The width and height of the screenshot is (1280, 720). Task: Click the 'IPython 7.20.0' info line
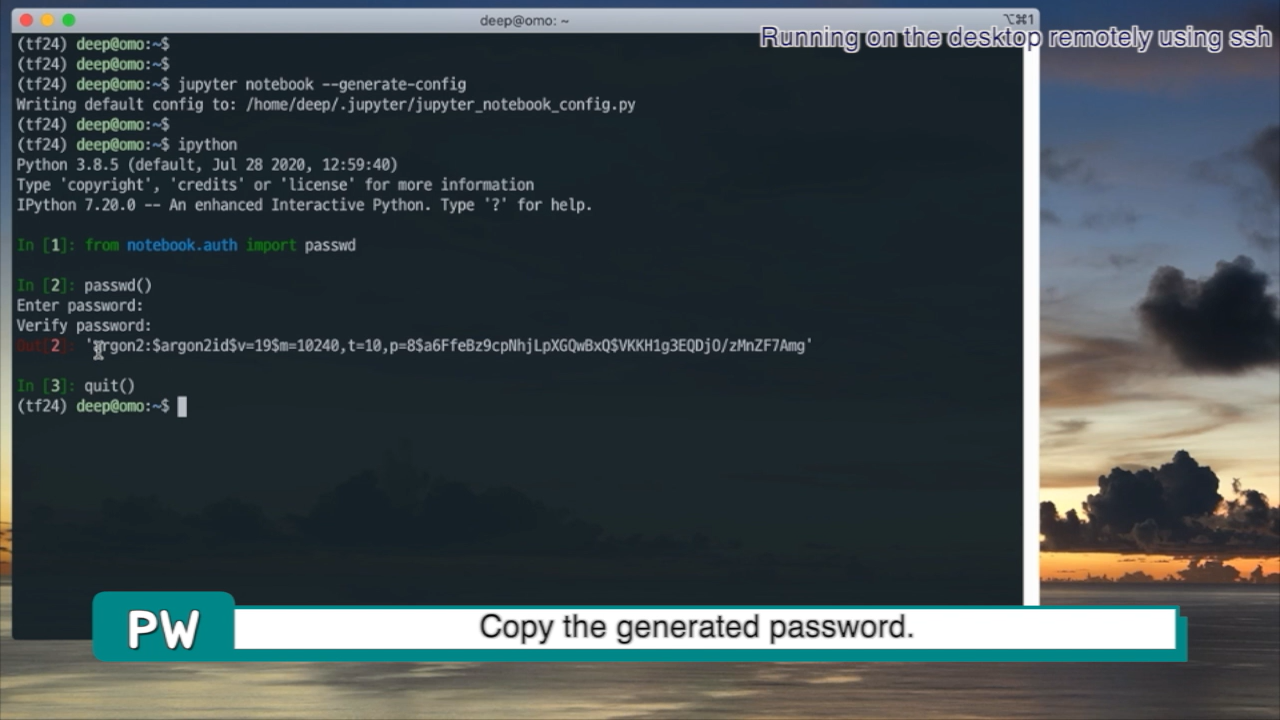(304, 205)
